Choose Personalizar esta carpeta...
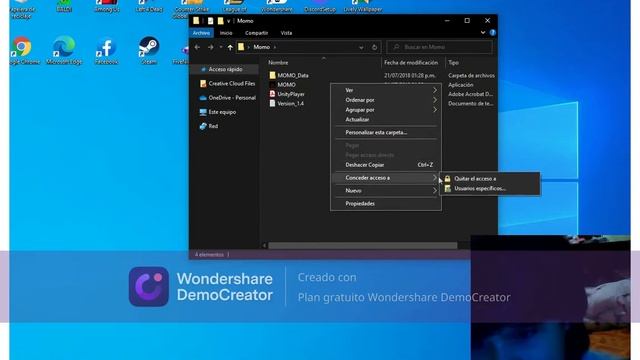The height and width of the screenshot is (360, 640). [386, 133]
